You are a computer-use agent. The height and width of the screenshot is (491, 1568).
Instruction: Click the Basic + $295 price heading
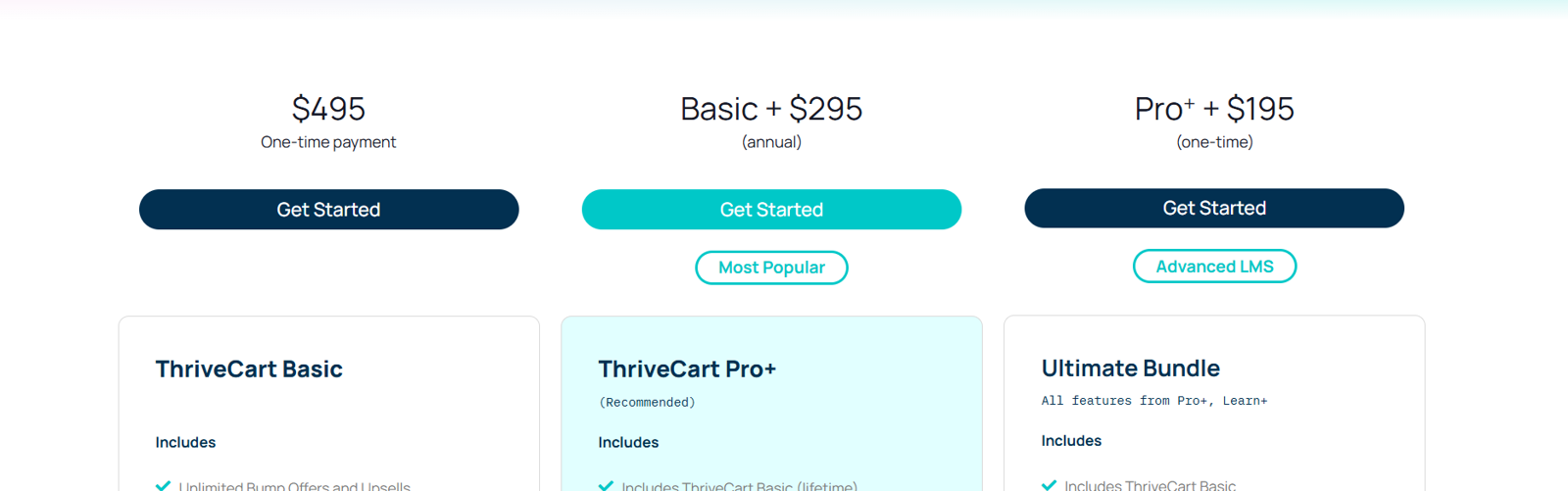click(x=771, y=109)
